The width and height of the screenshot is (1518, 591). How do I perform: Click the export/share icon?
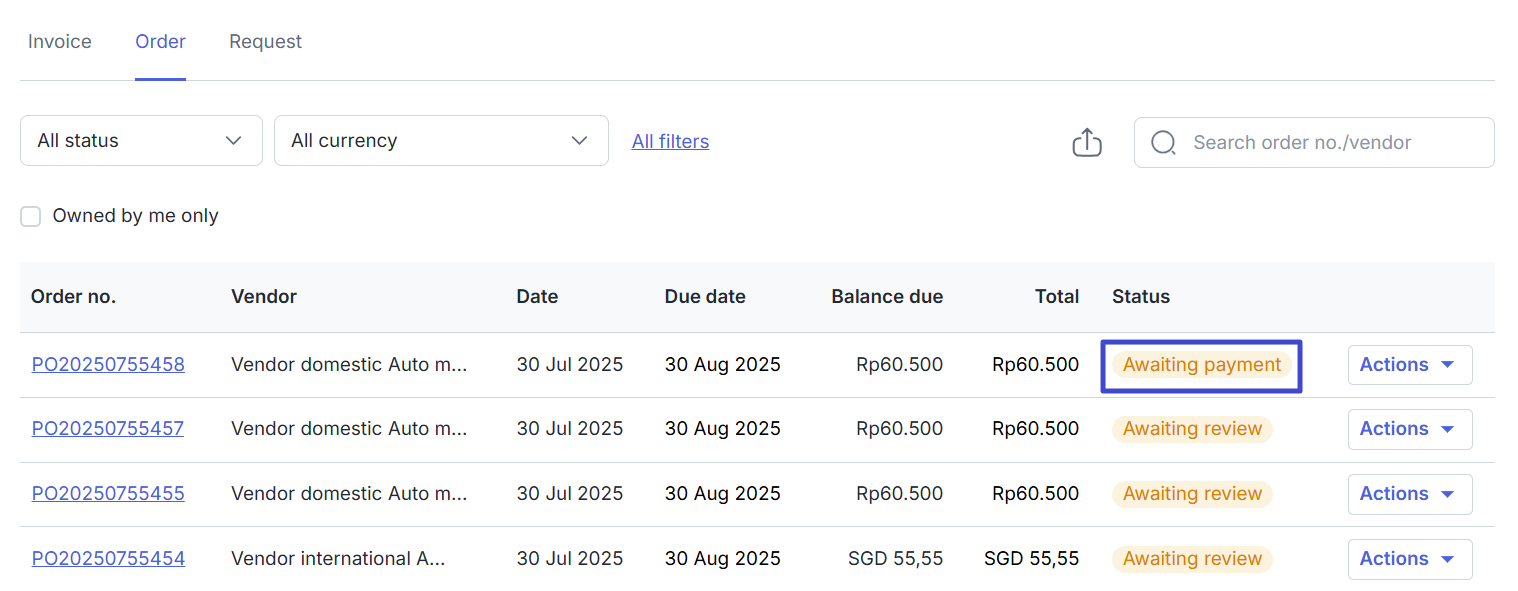point(1086,143)
